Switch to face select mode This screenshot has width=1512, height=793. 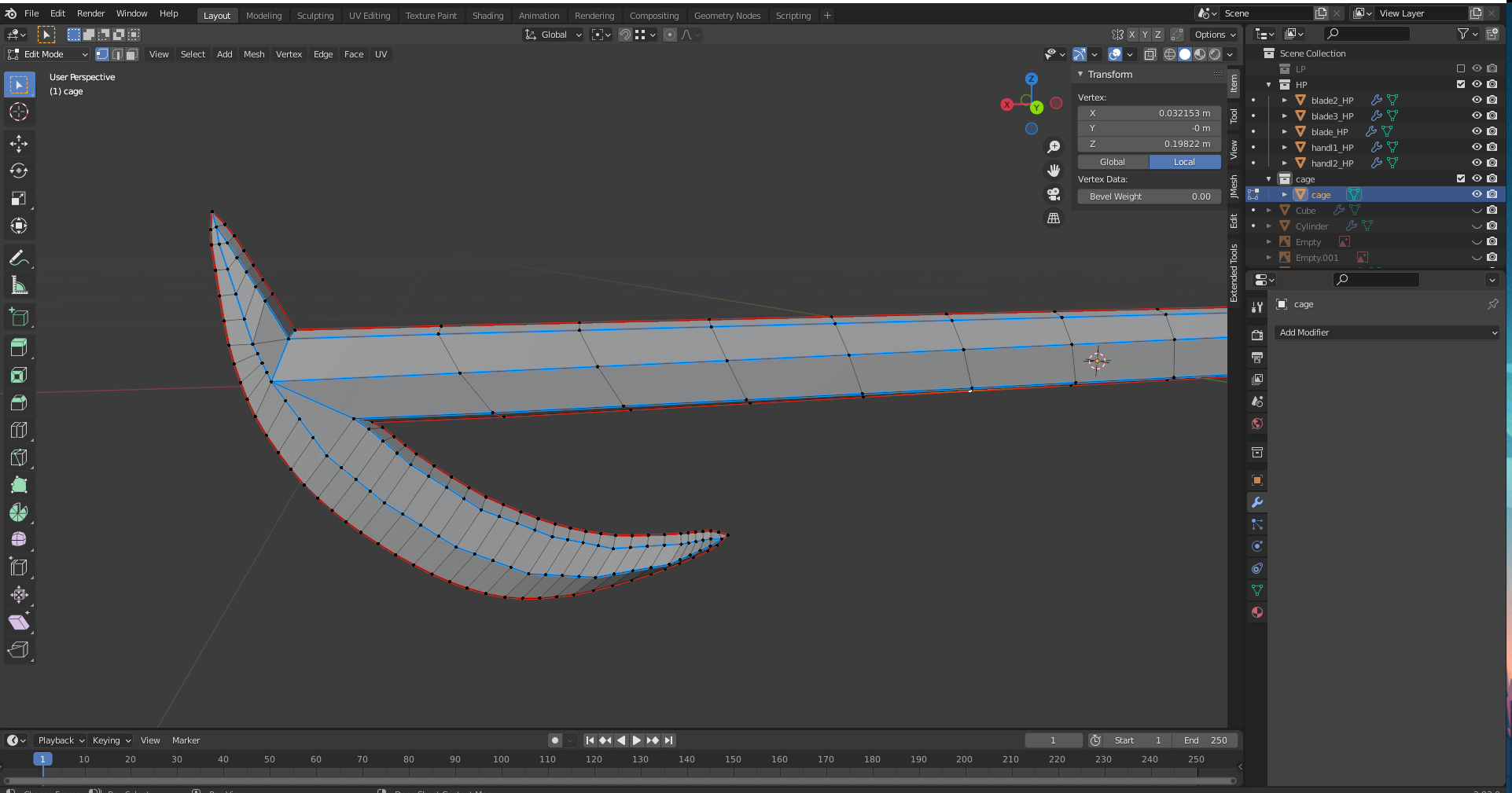click(x=132, y=54)
